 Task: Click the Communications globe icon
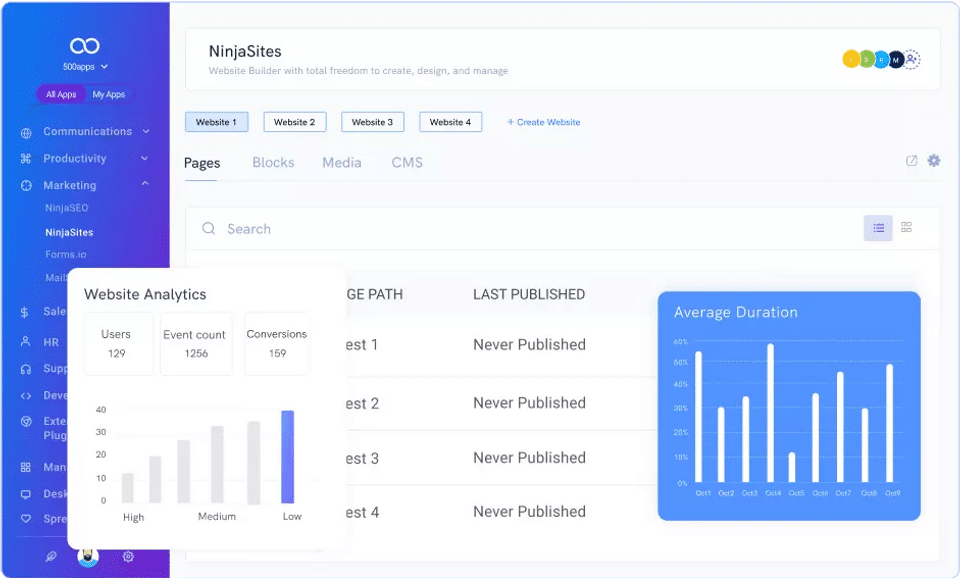tap(26, 132)
